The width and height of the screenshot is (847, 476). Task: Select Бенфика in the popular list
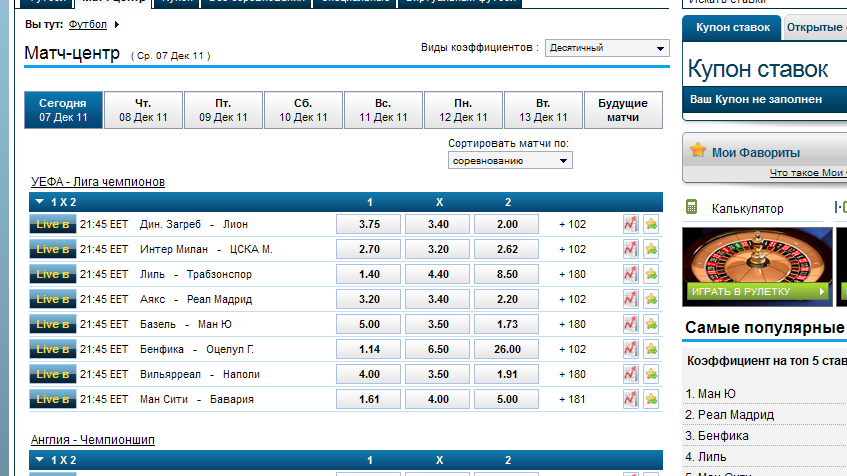(723, 436)
